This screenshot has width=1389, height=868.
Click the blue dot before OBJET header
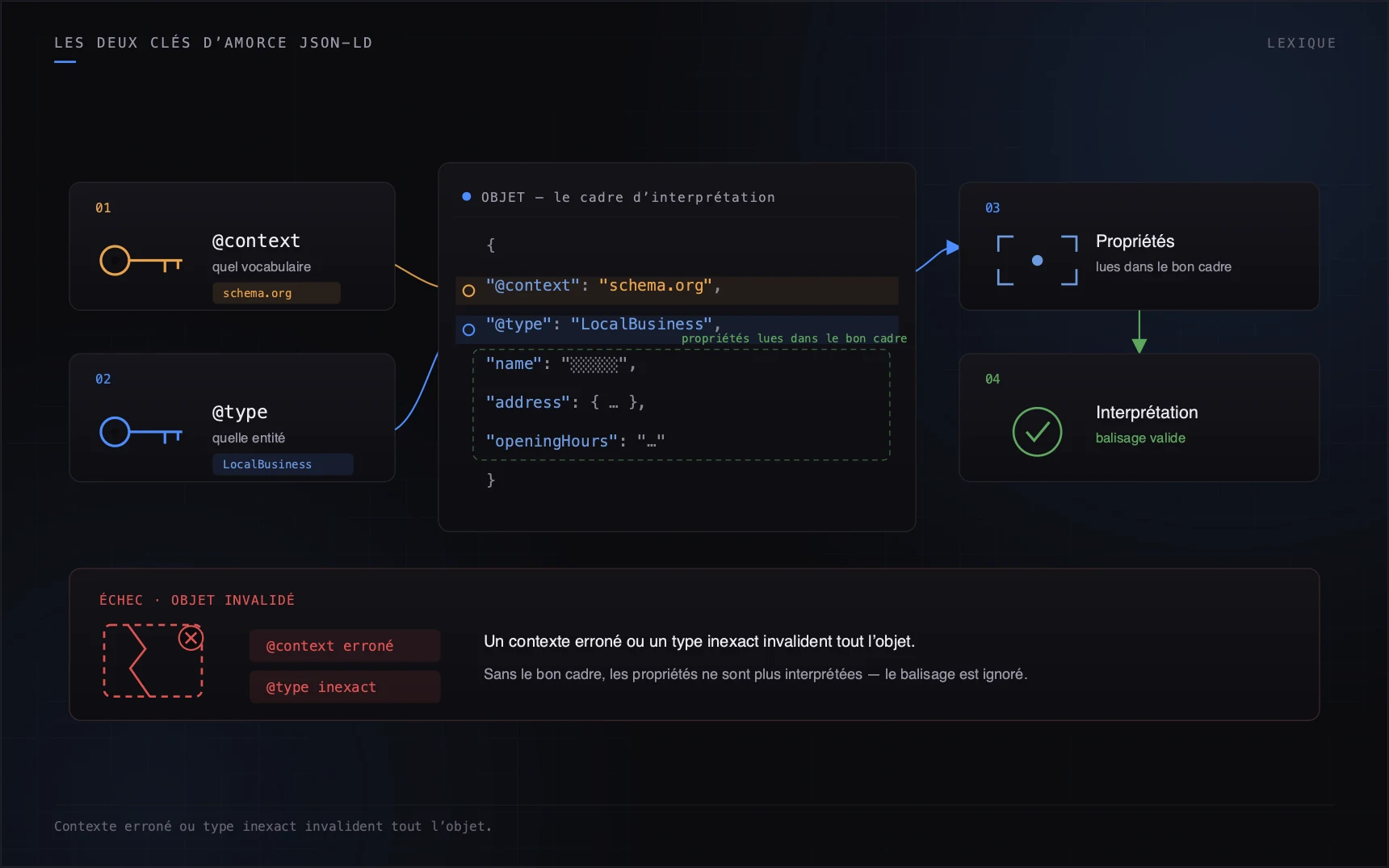pyautogui.click(x=466, y=196)
